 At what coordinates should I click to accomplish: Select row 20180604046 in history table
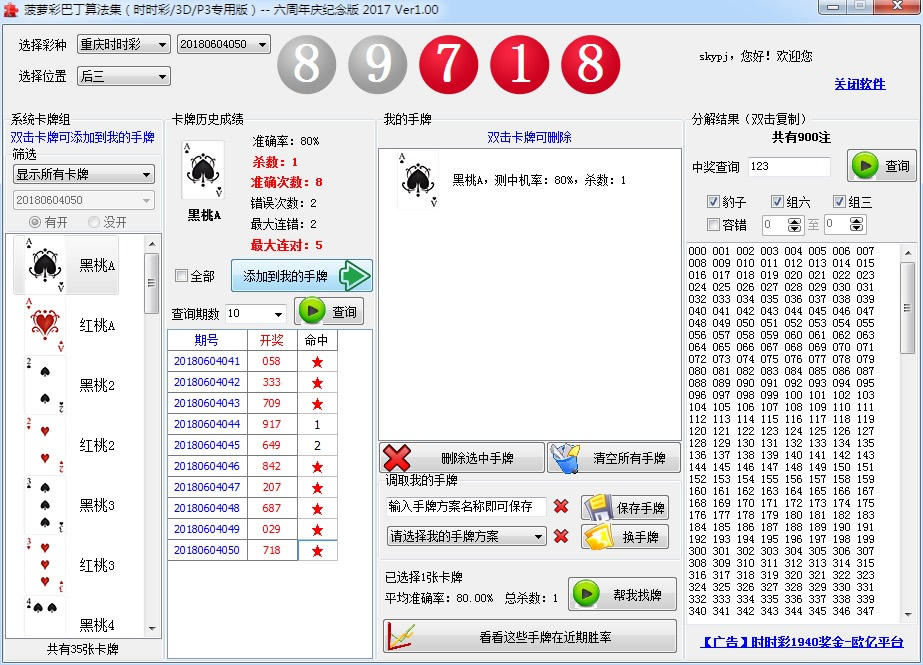(207, 466)
